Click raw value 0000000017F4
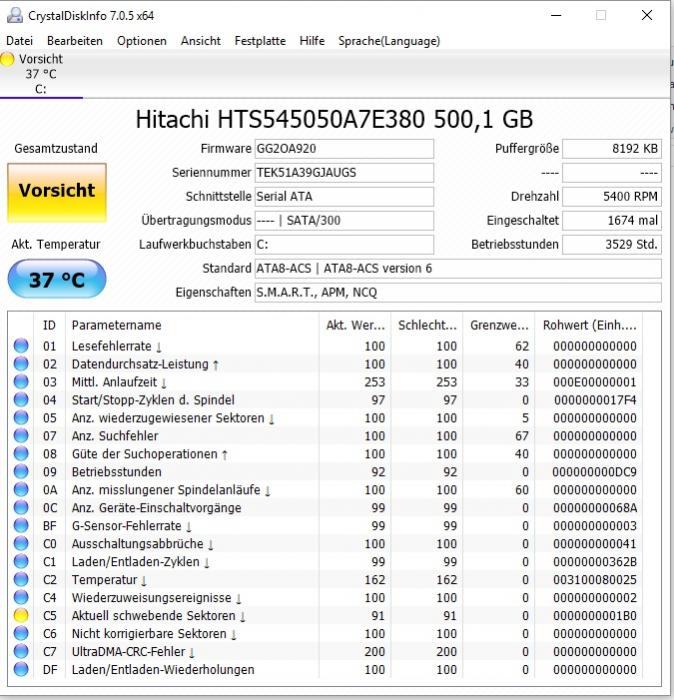This screenshot has height=700, width=674. pos(595,400)
